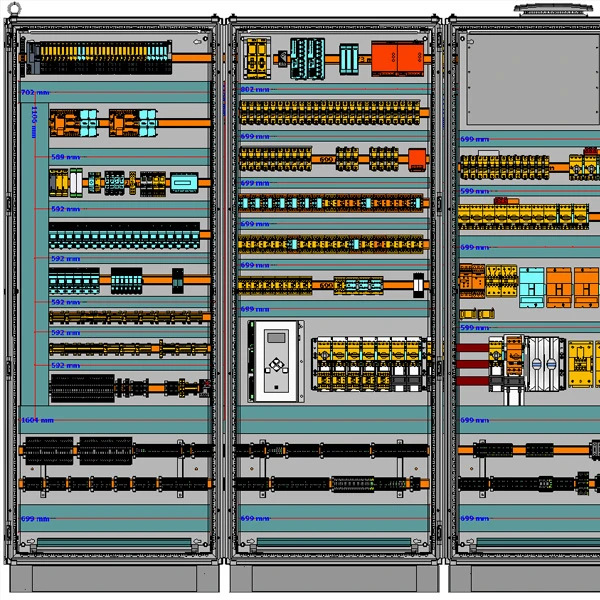Click the white operator keypad panel device
Viewport: 600px width, 600px height.
tap(274, 360)
